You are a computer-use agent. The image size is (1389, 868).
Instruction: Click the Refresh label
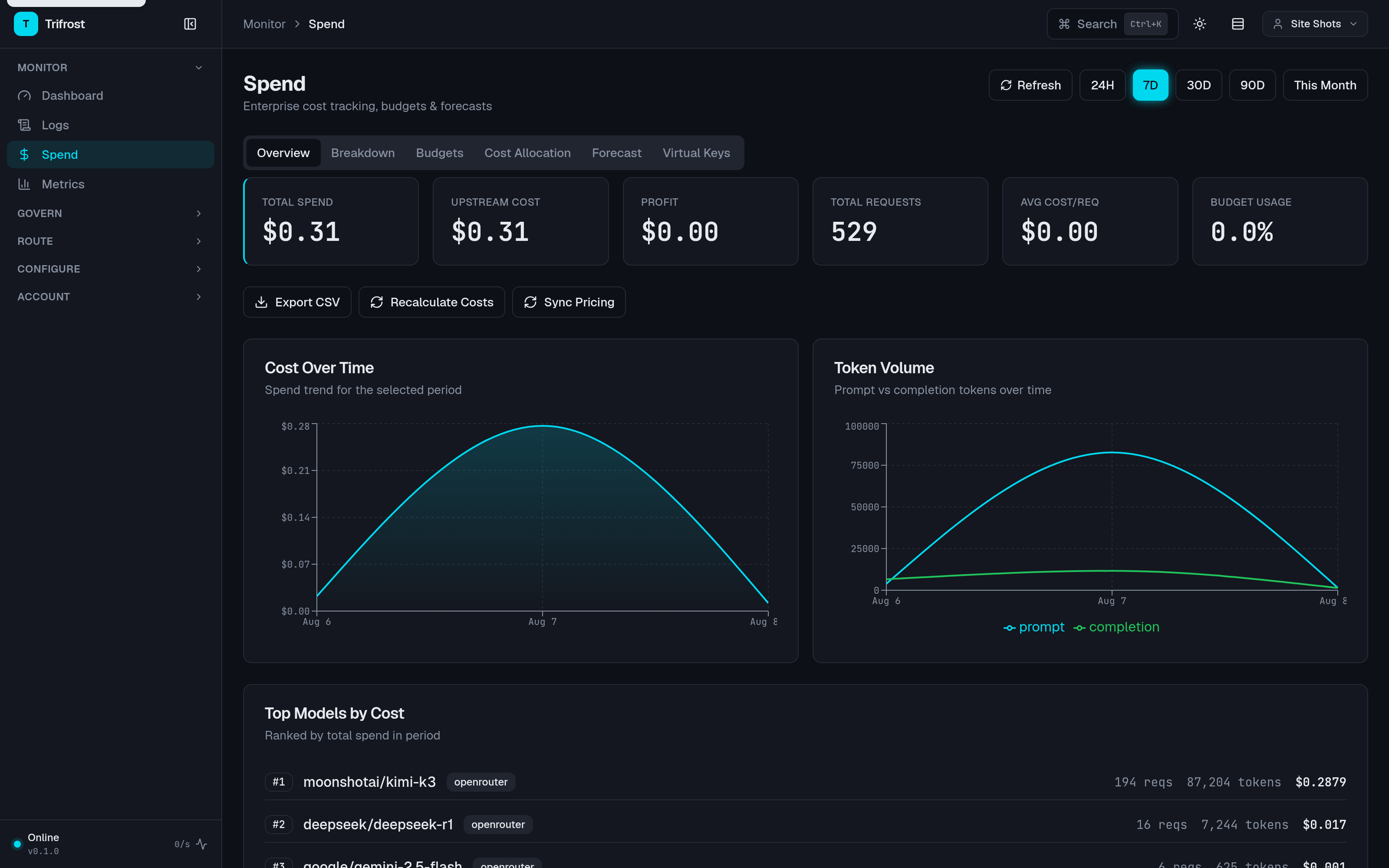tap(1039, 85)
